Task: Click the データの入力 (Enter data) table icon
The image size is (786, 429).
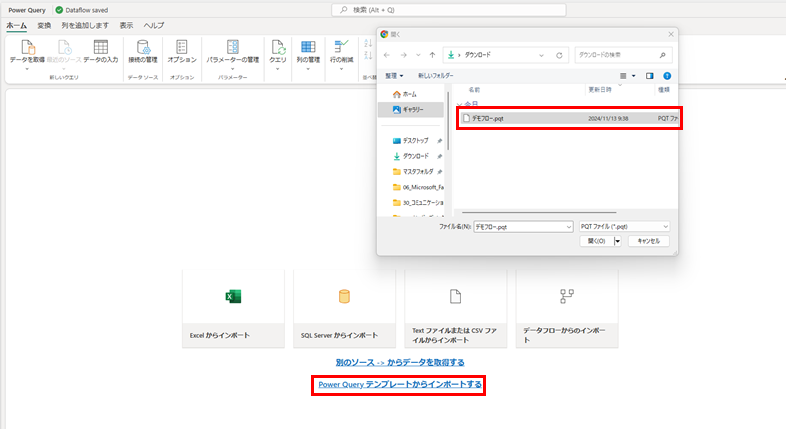Action: 101,47
